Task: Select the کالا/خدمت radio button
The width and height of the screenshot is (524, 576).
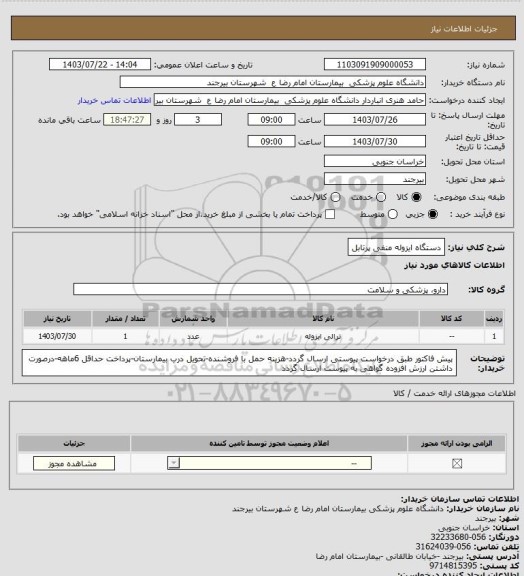Action: [x=335, y=197]
